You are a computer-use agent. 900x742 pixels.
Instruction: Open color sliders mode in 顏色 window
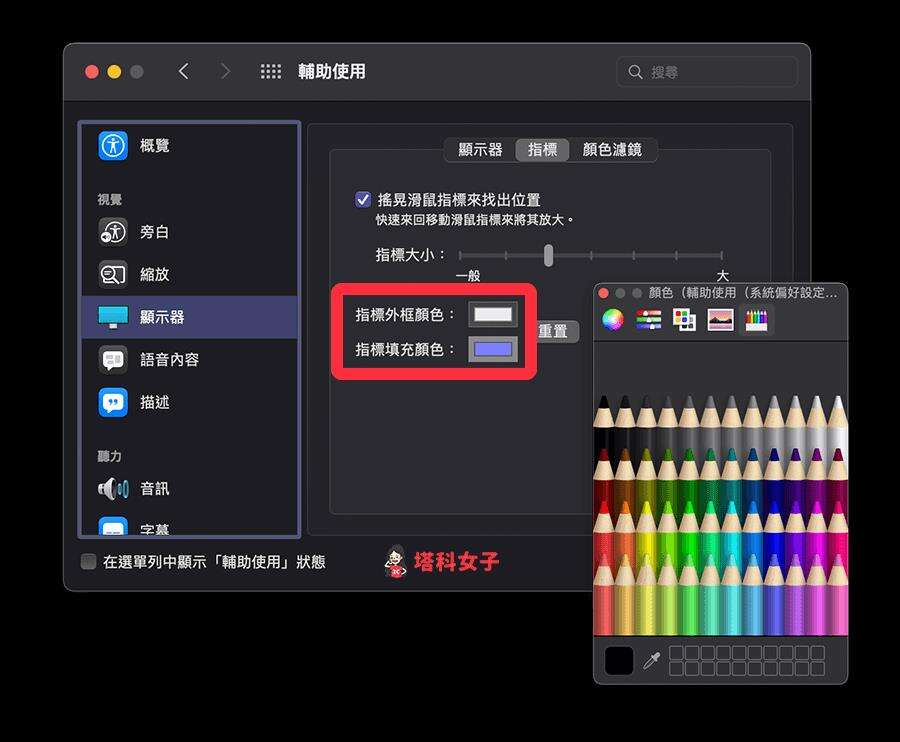(649, 319)
